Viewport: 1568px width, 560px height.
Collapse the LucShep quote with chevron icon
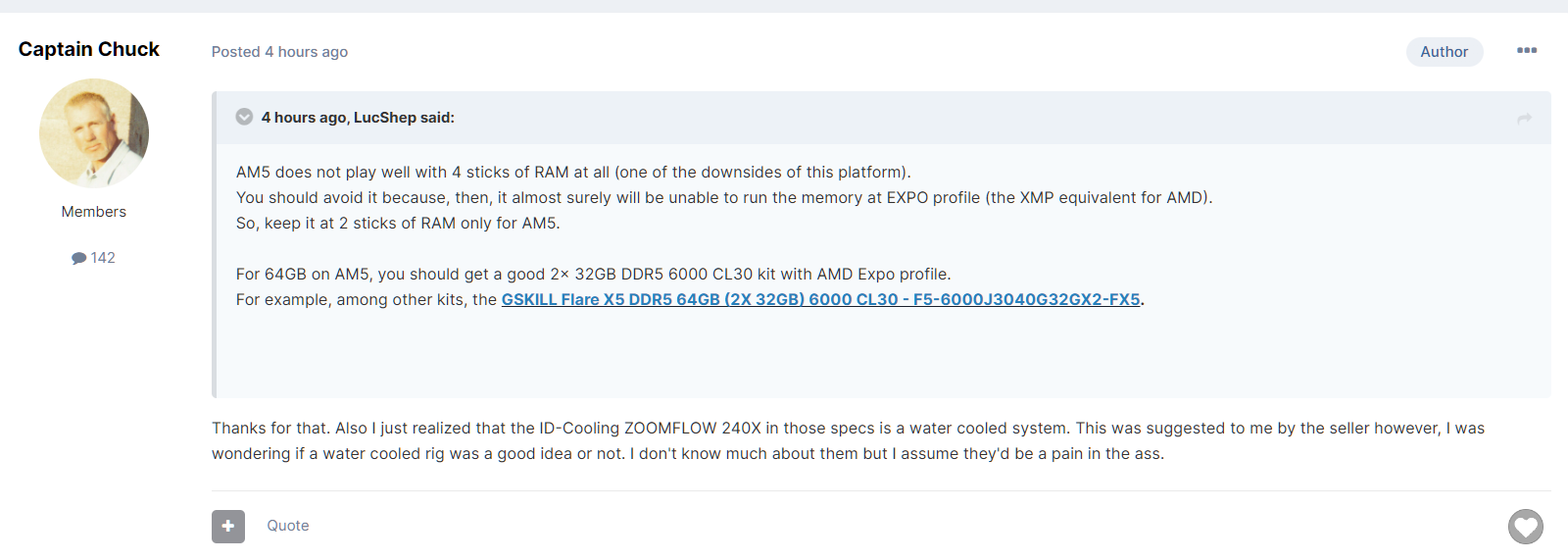click(x=244, y=117)
